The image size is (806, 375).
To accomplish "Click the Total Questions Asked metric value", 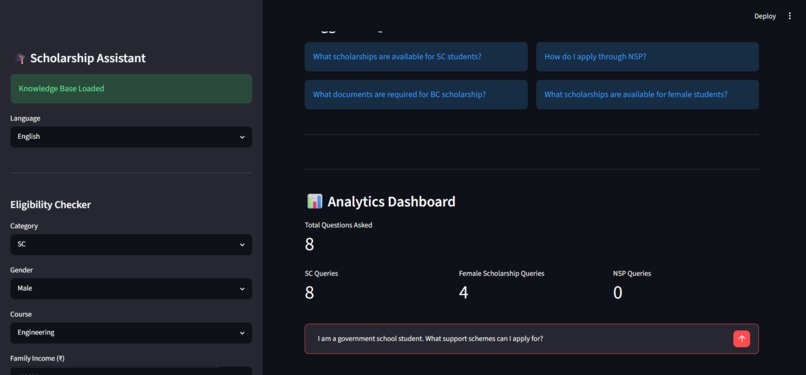I will (309, 245).
